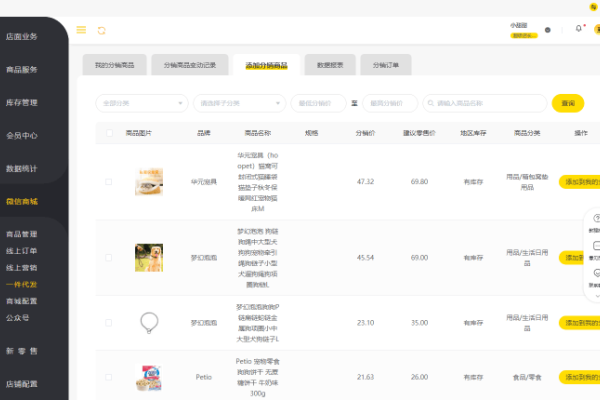Add the 华元宠具 cat bed to my distribution
This screenshot has height=400, width=600.
click(x=579, y=182)
